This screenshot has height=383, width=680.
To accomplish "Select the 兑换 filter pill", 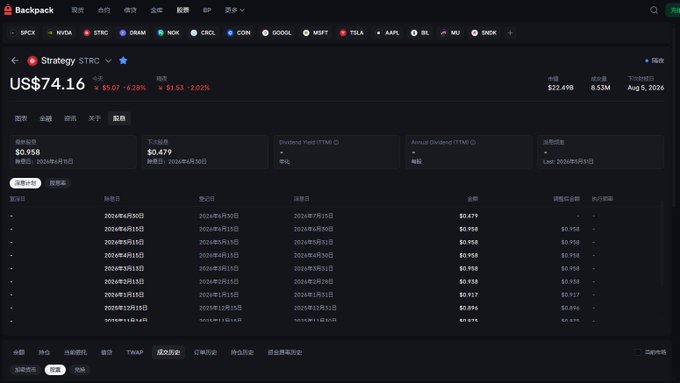I will (x=80, y=370).
